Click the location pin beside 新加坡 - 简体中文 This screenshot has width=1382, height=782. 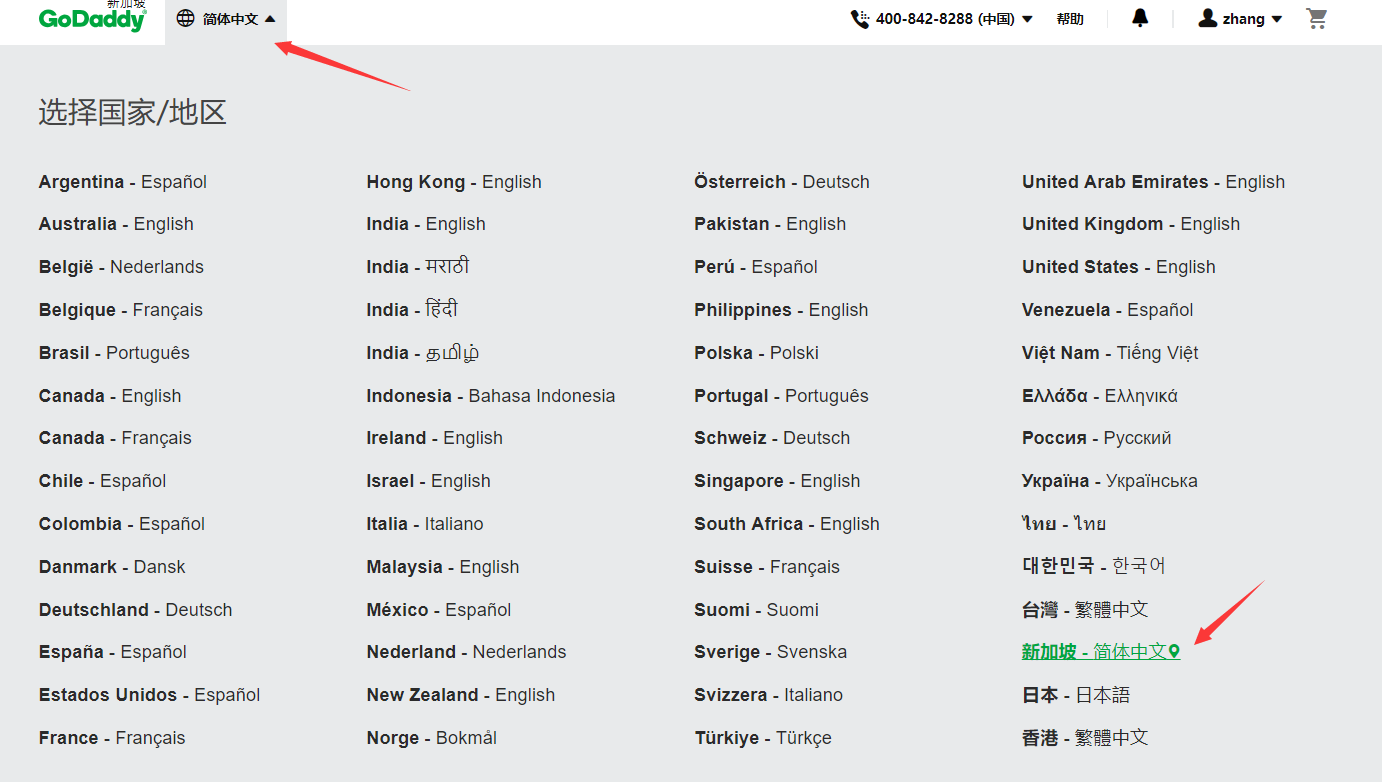click(1174, 652)
